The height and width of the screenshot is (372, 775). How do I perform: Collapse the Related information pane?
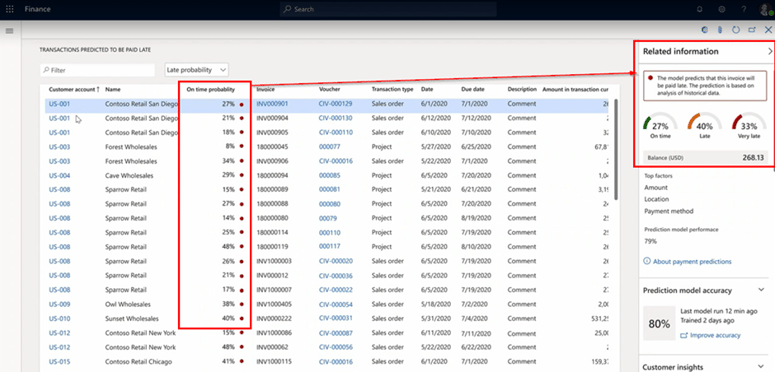(x=770, y=51)
